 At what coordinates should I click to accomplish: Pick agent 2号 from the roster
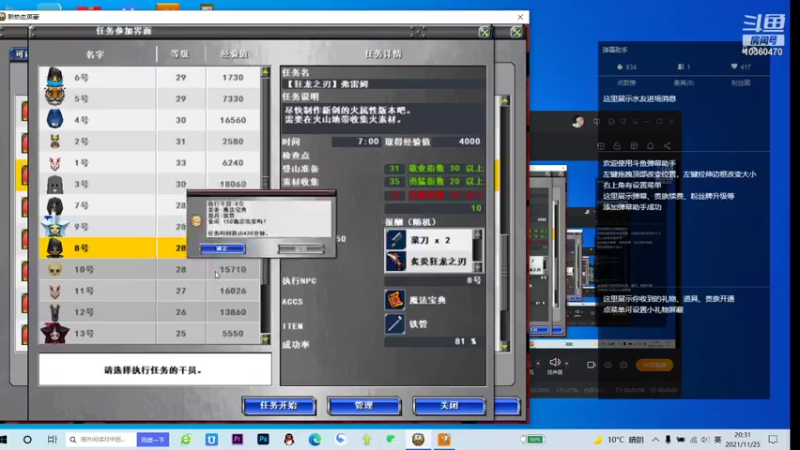[x=55, y=141]
